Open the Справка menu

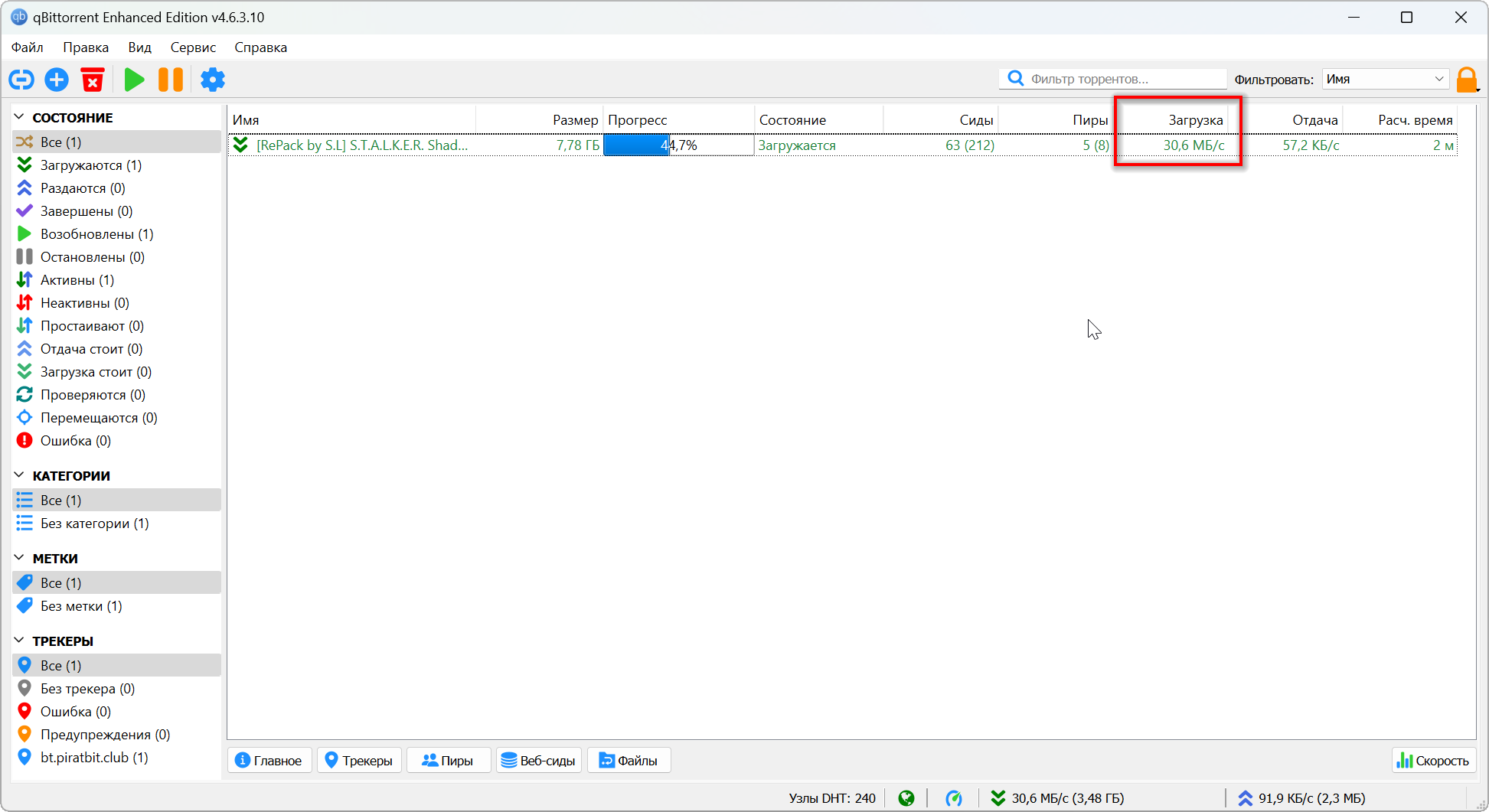pos(261,47)
